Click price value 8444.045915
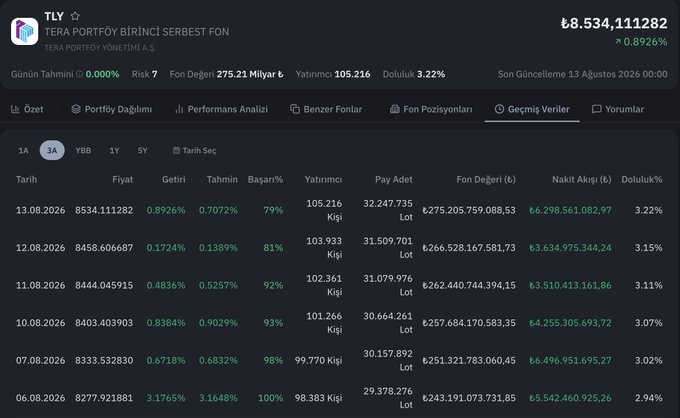Viewport: 680px width, 418px height. (104, 285)
